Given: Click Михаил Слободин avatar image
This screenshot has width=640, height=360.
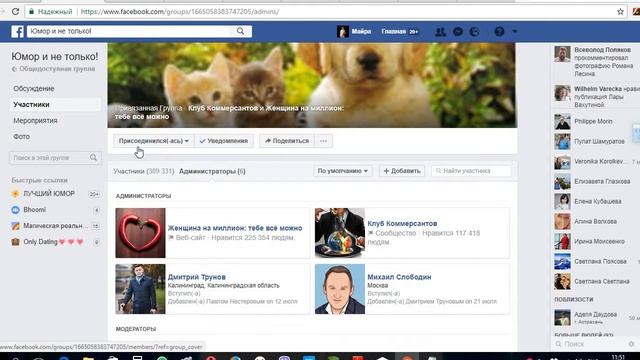Looking at the screenshot, I should pyautogui.click(x=340, y=289).
